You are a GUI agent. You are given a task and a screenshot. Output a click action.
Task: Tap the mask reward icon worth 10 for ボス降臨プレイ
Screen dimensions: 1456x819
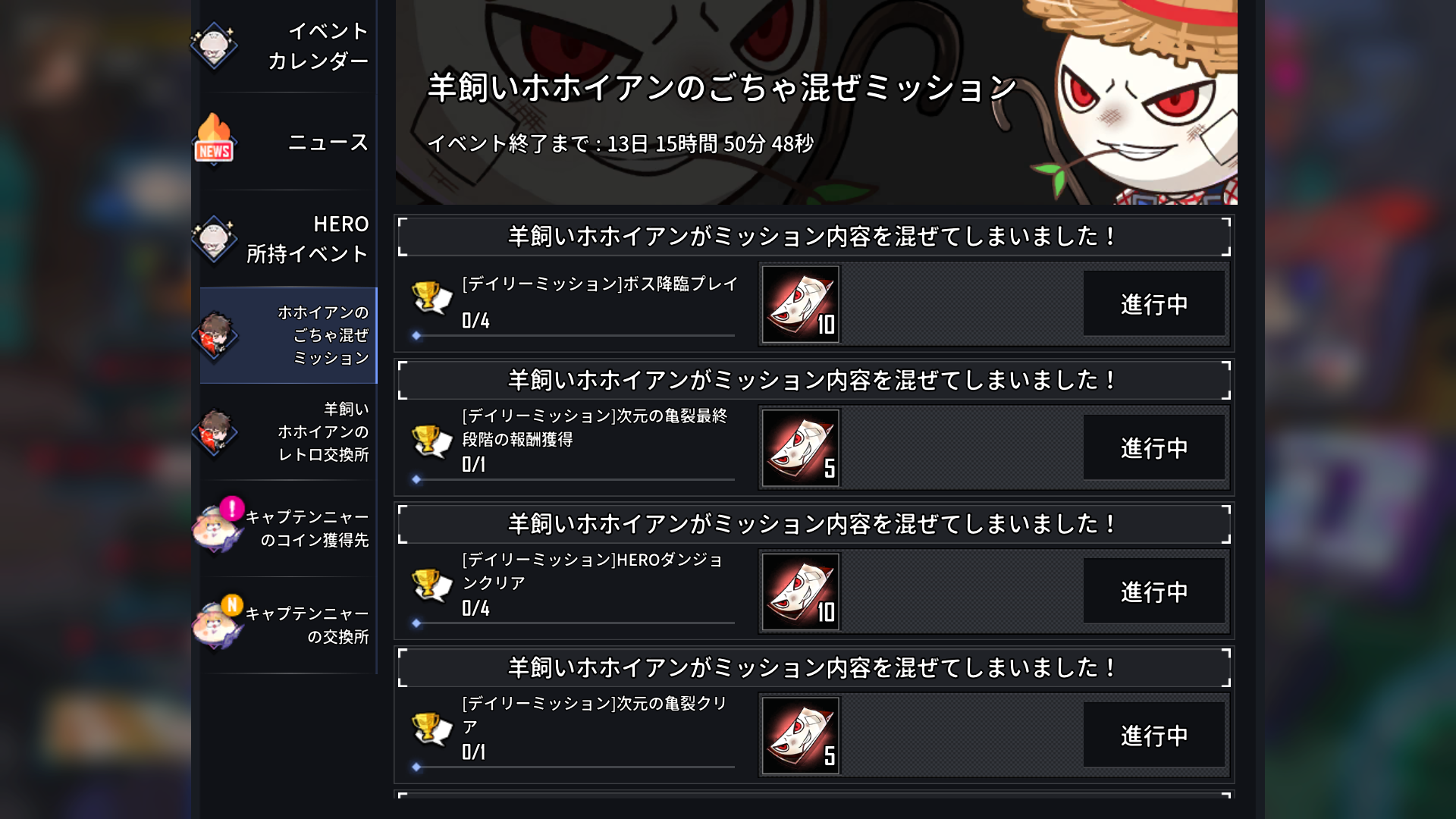(x=801, y=304)
